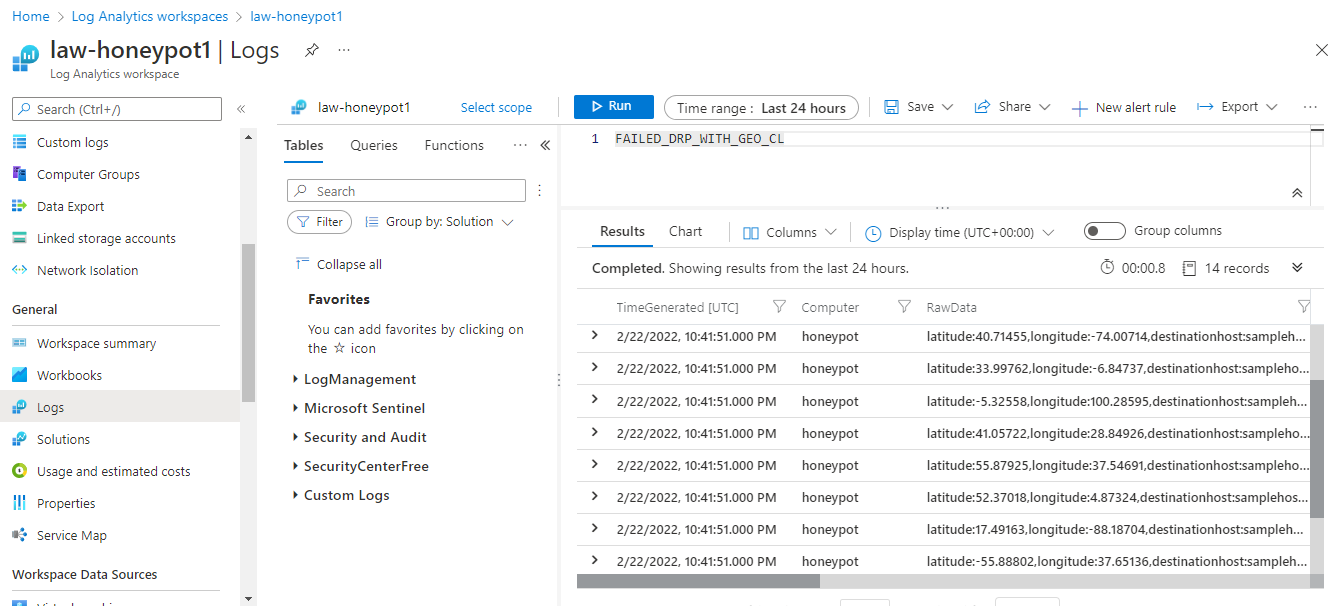Open the Columns dropdown
This screenshot has width=1342, height=606.
790,233
